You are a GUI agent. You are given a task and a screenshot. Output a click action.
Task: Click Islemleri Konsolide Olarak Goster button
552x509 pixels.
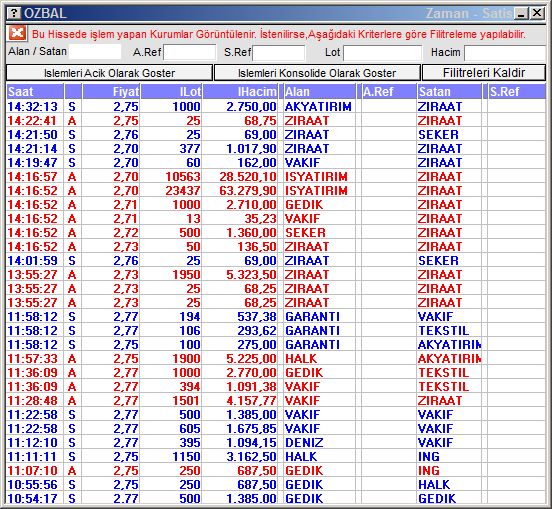click(317, 73)
